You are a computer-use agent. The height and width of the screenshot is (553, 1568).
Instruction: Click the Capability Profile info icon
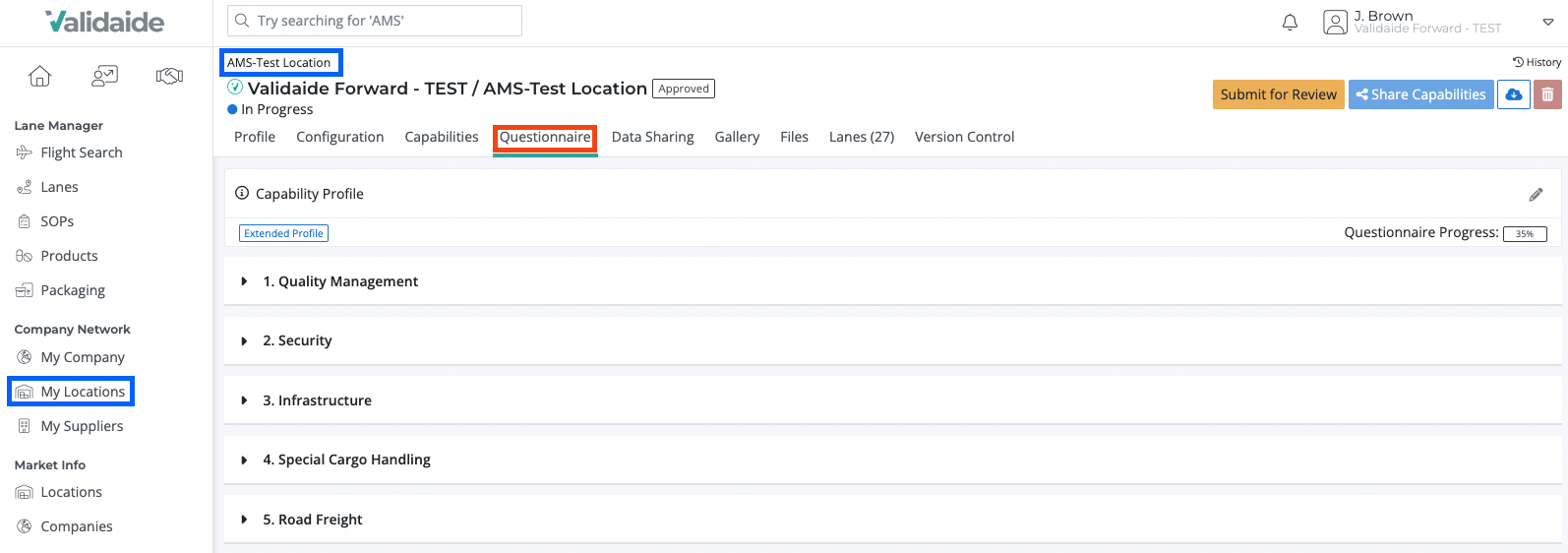tap(242, 194)
